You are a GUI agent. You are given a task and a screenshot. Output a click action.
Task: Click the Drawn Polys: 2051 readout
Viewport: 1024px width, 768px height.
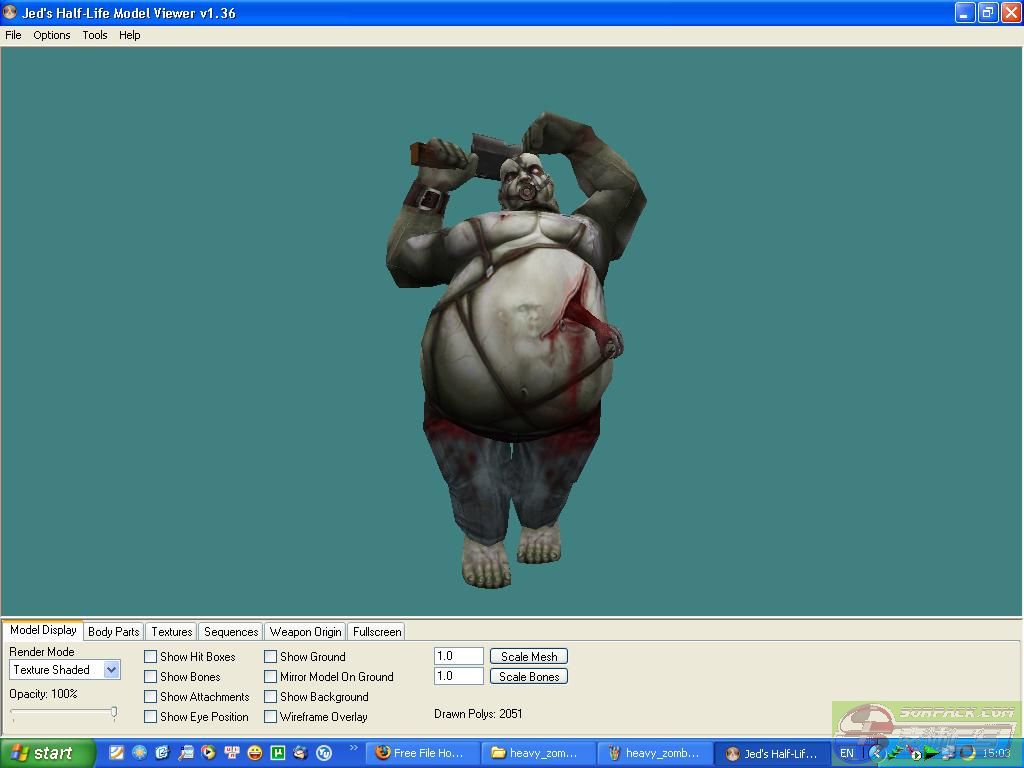(x=478, y=714)
